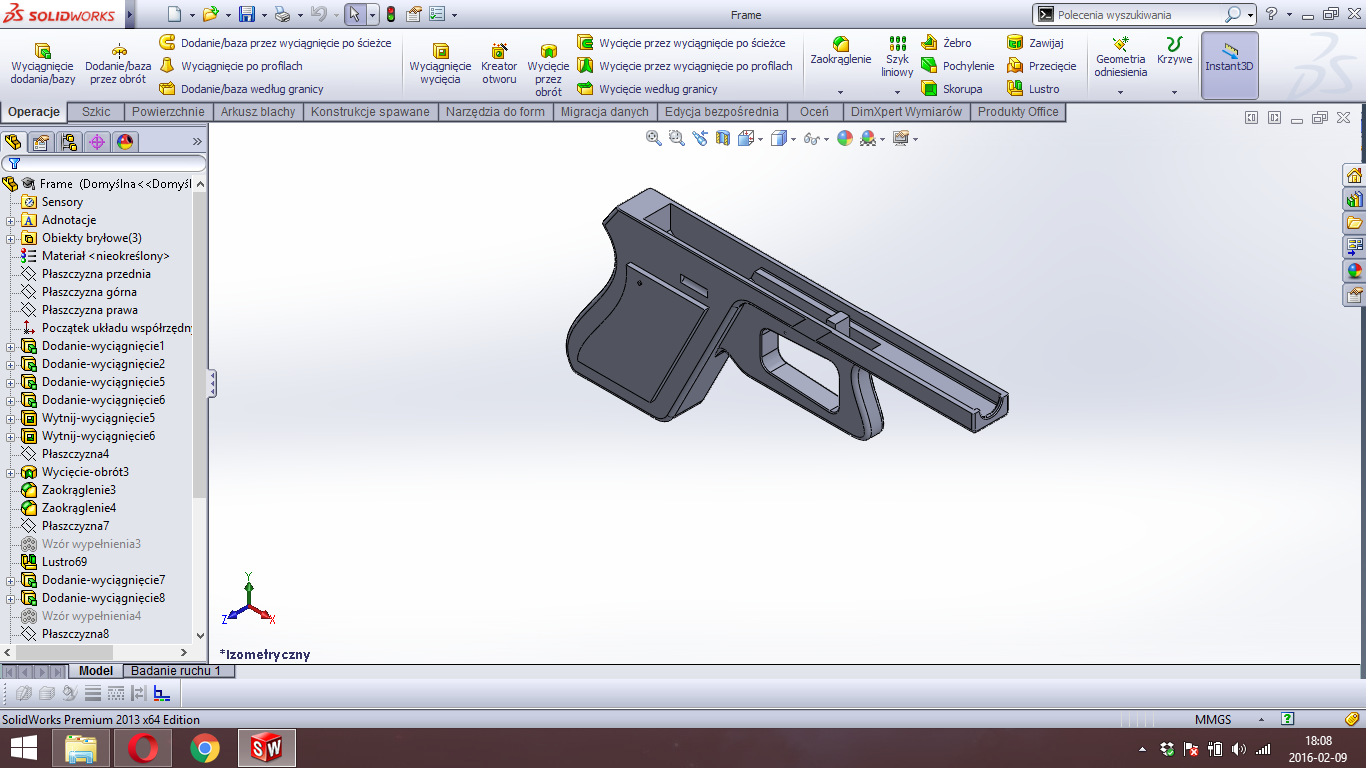Image resolution: width=1366 pixels, height=768 pixels.
Task: Open DisplayManager color sphere tab
Action: (x=124, y=142)
